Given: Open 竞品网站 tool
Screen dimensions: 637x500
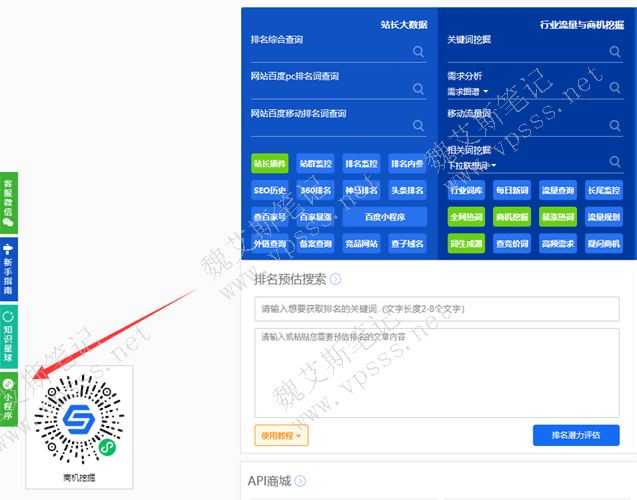Looking at the screenshot, I should [362, 244].
